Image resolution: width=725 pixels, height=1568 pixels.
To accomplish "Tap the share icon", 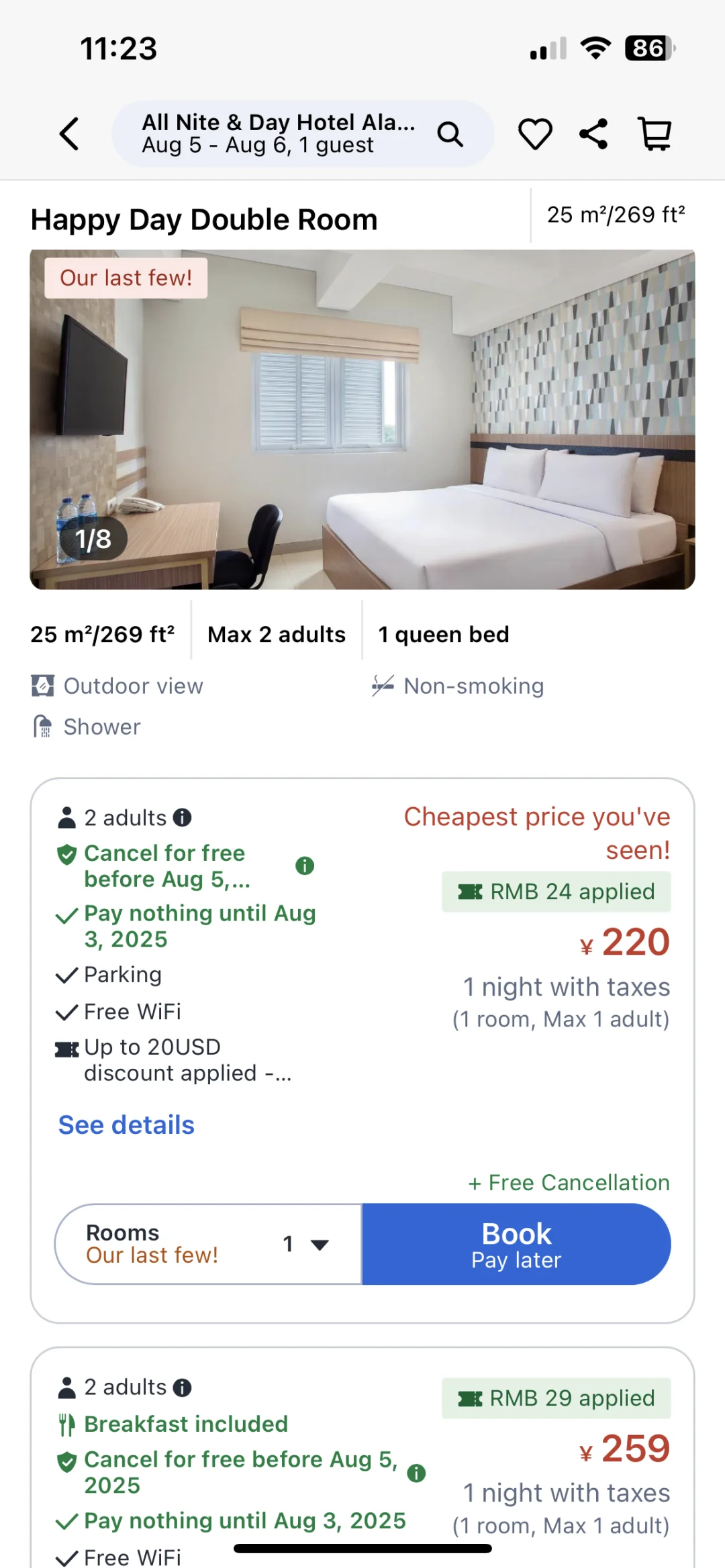I will (593, 134).
